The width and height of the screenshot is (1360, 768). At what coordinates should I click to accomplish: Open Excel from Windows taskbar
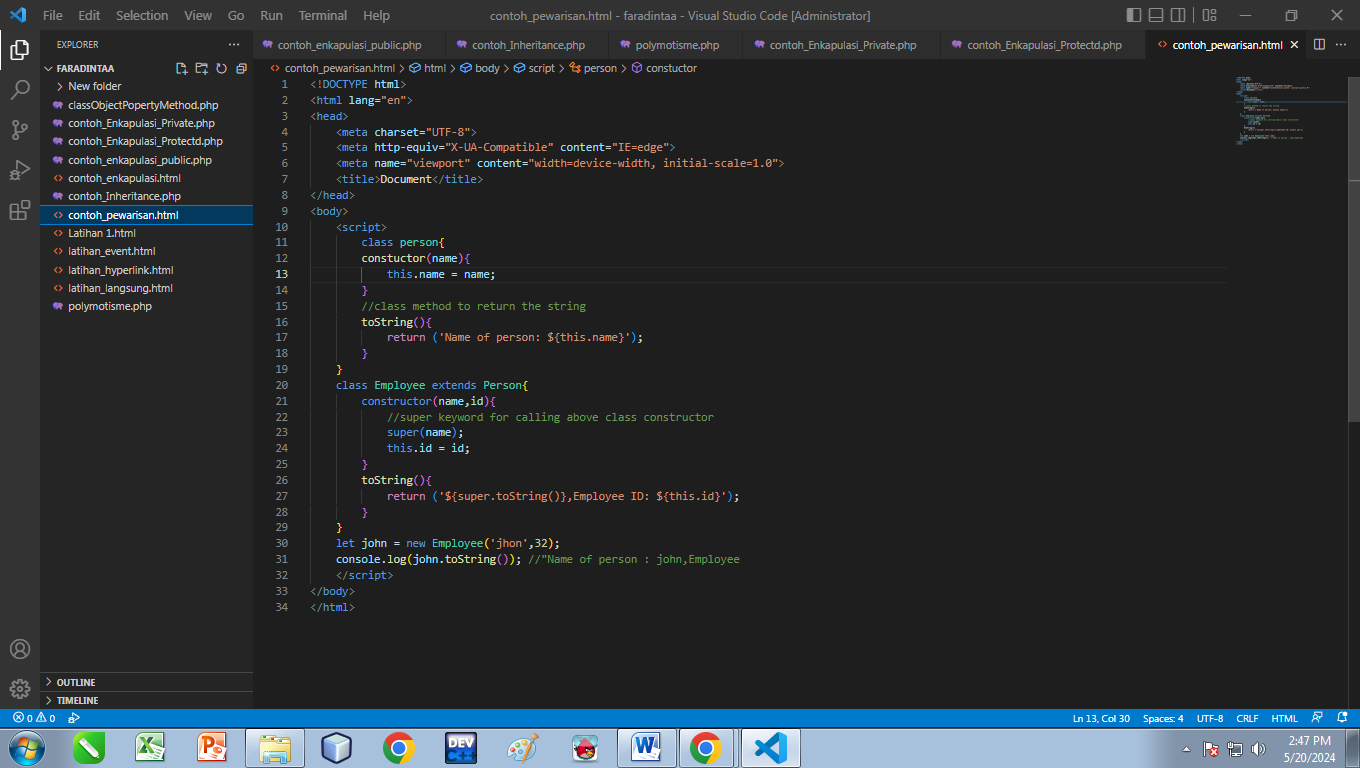tap(150, 748)
